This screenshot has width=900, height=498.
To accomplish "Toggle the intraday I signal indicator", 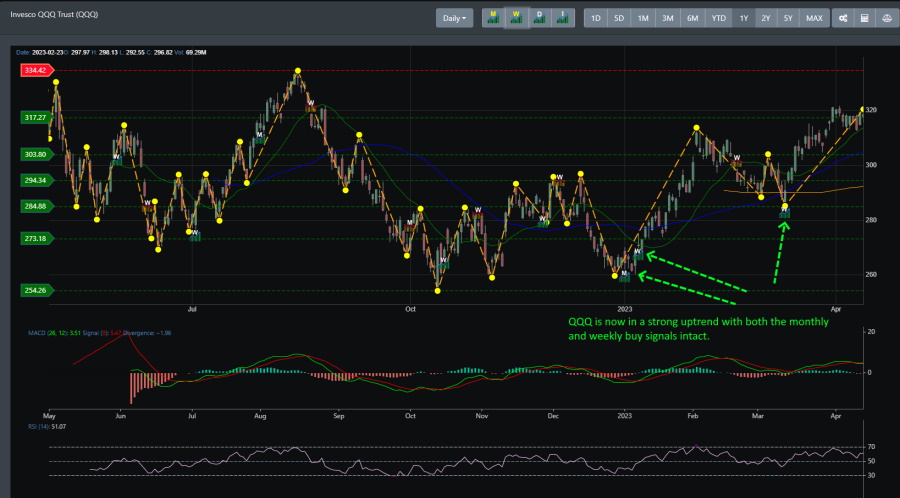I will [563, 18].
